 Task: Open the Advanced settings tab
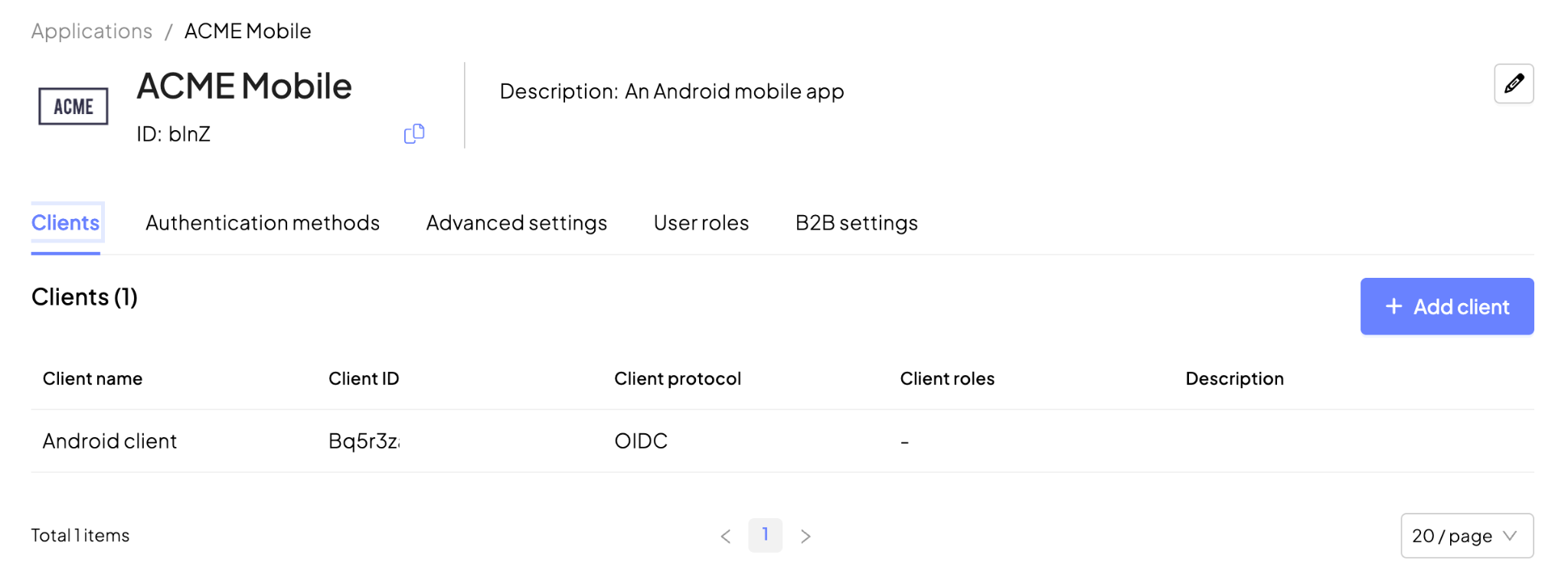pos(517,223)
